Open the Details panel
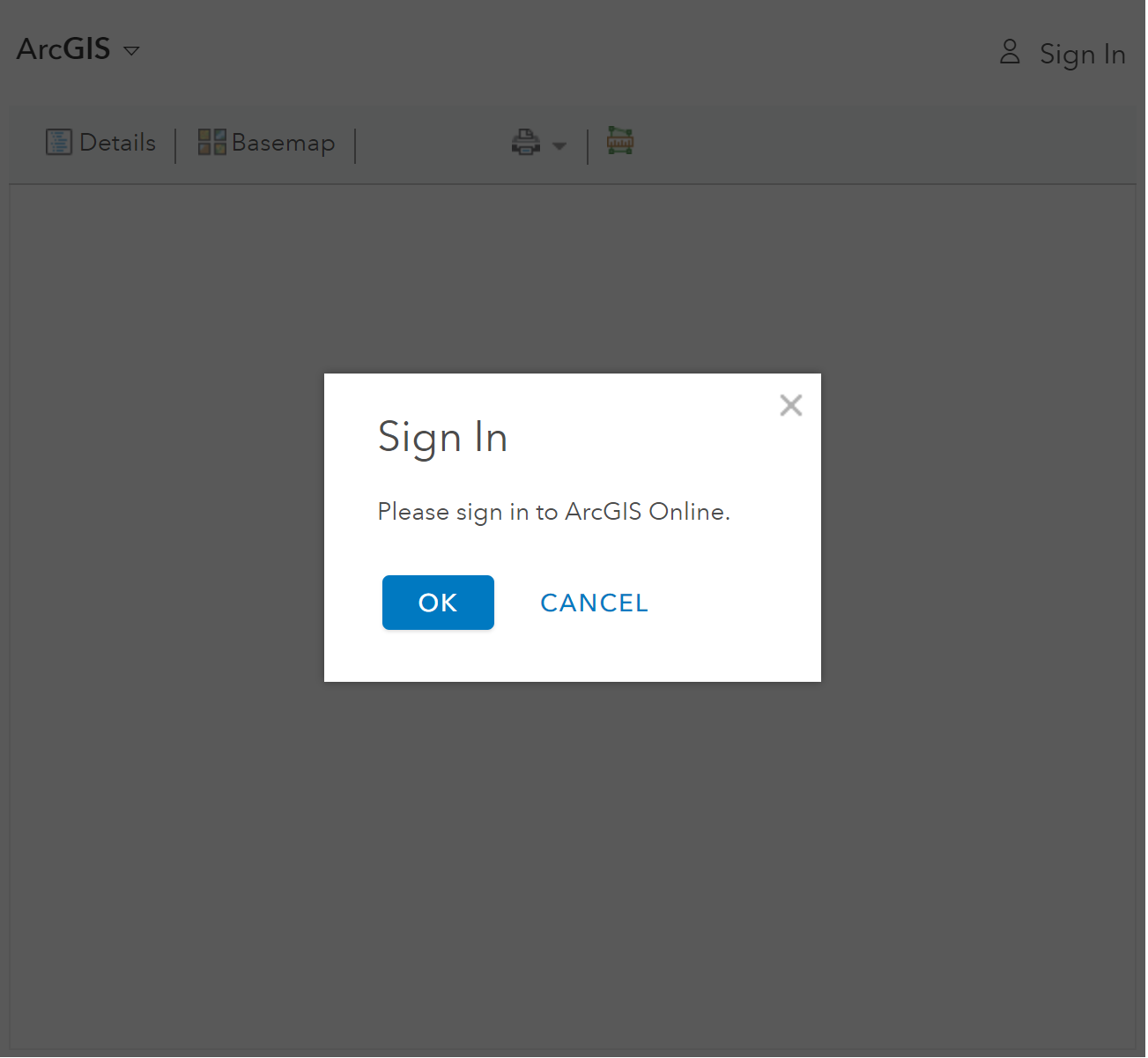This screenshot has height=1058, width=1148. (x=101, y=142)
